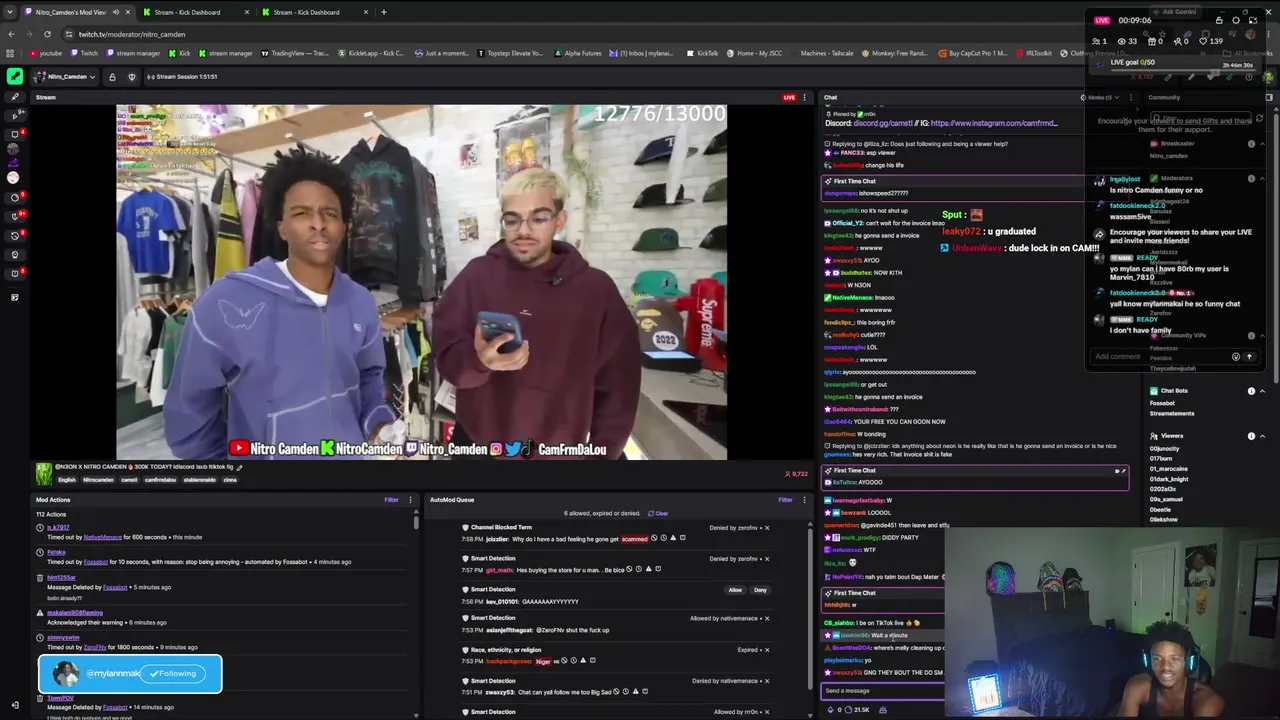Open the Chat panel options menu
Screen dimensions: 1280x720
pyautogui.click(x=1130, y=98)
